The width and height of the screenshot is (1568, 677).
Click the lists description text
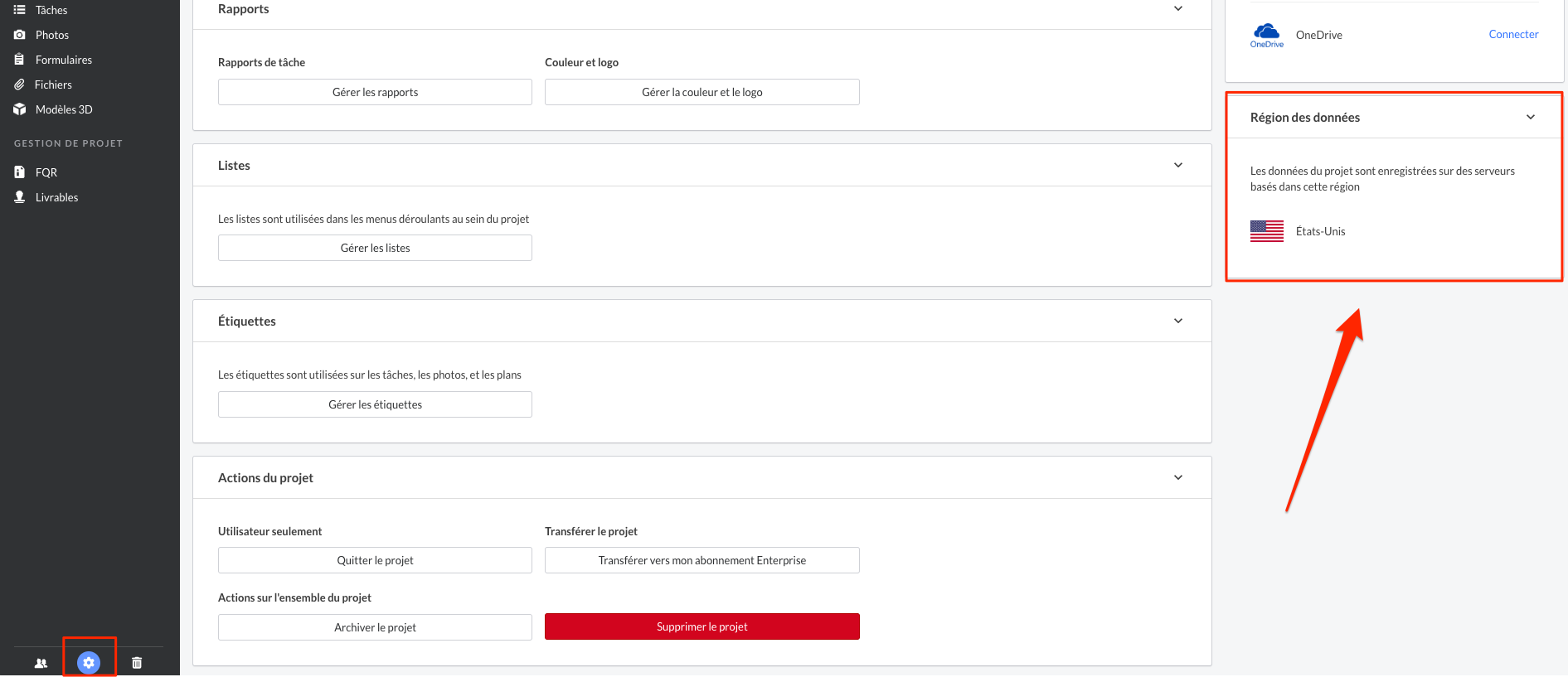point(373,219)
